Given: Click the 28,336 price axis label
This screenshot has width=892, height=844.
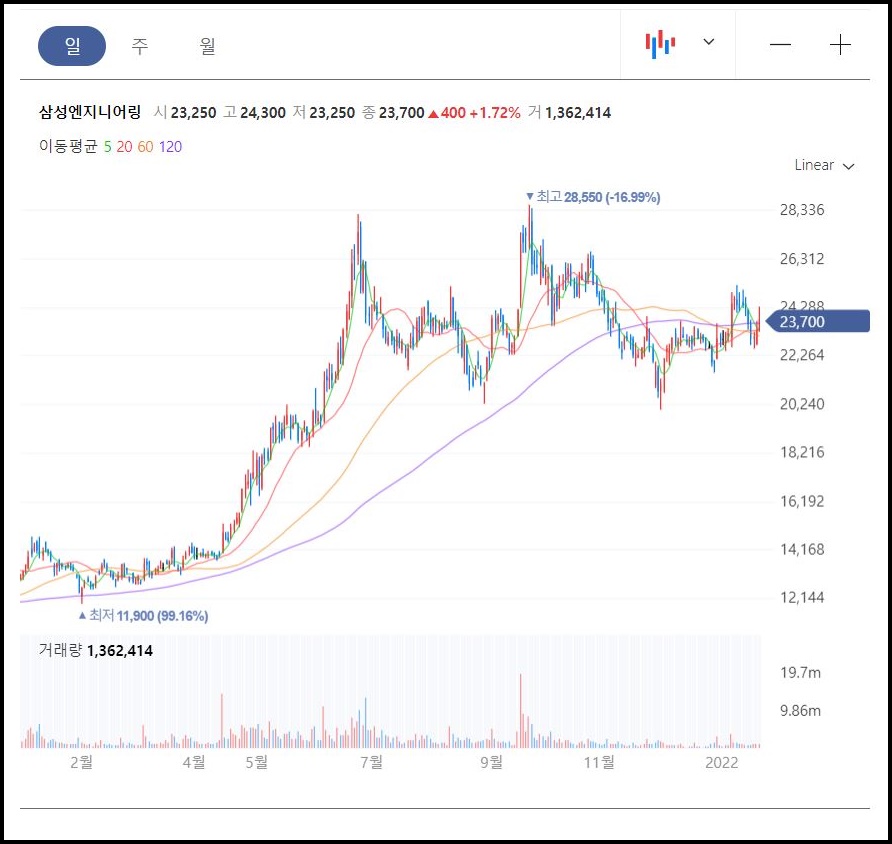Looking at the screenshot, I should pos(802,210).
